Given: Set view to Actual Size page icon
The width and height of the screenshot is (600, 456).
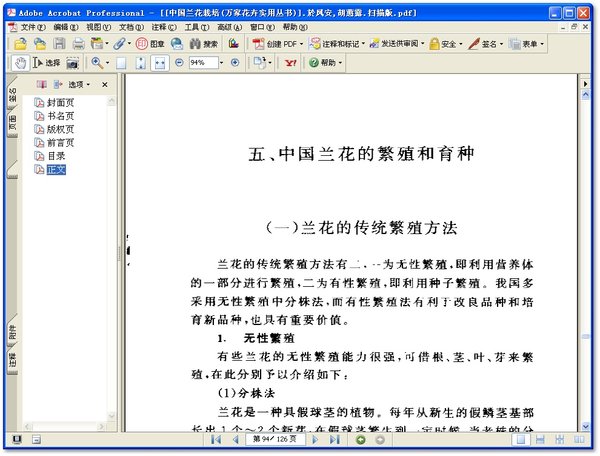Looking at the screenshot, I should (121, 63).
